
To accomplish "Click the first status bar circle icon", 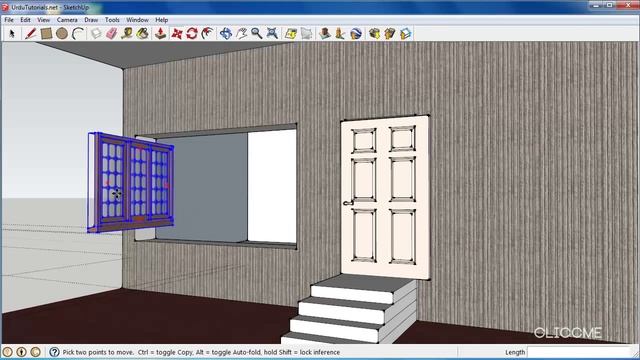I will (7, 351).
